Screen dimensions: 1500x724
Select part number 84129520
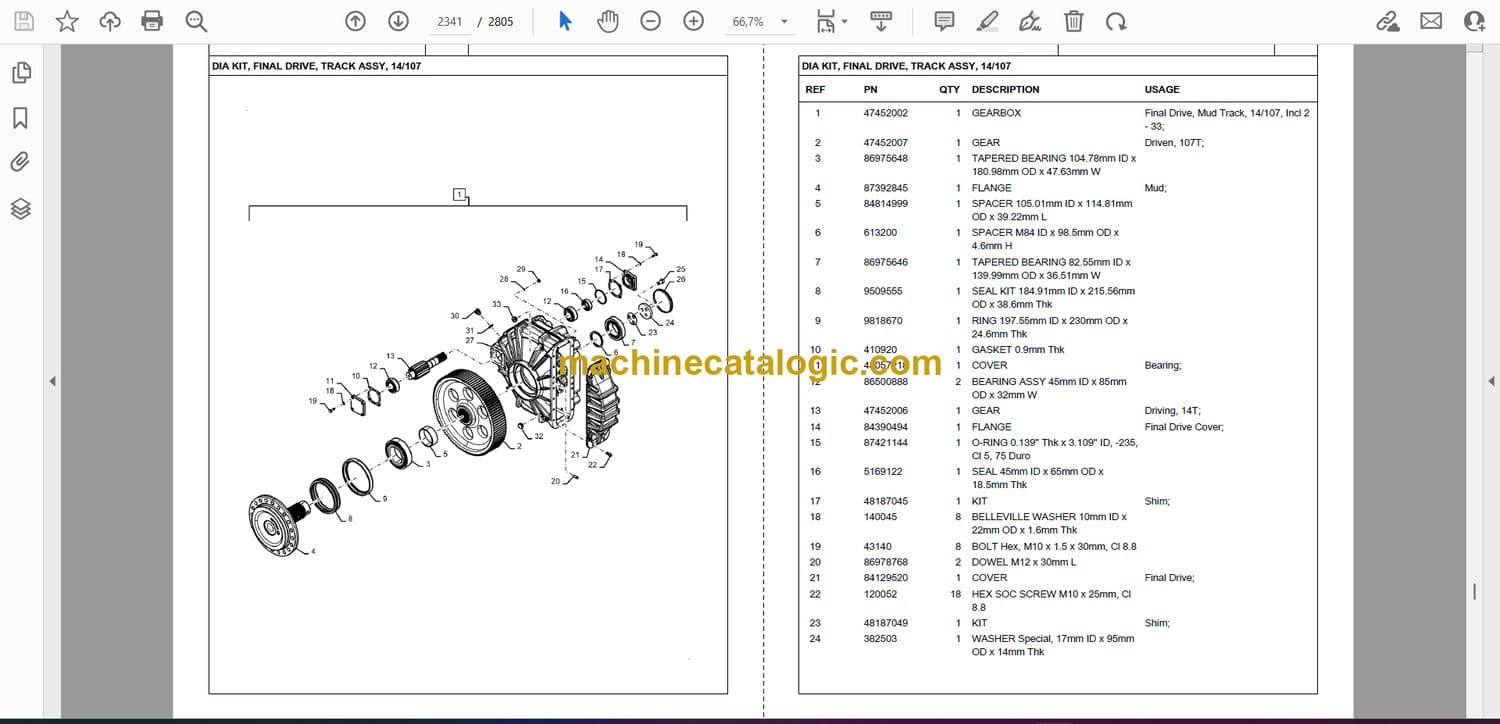tap(886, 578)
